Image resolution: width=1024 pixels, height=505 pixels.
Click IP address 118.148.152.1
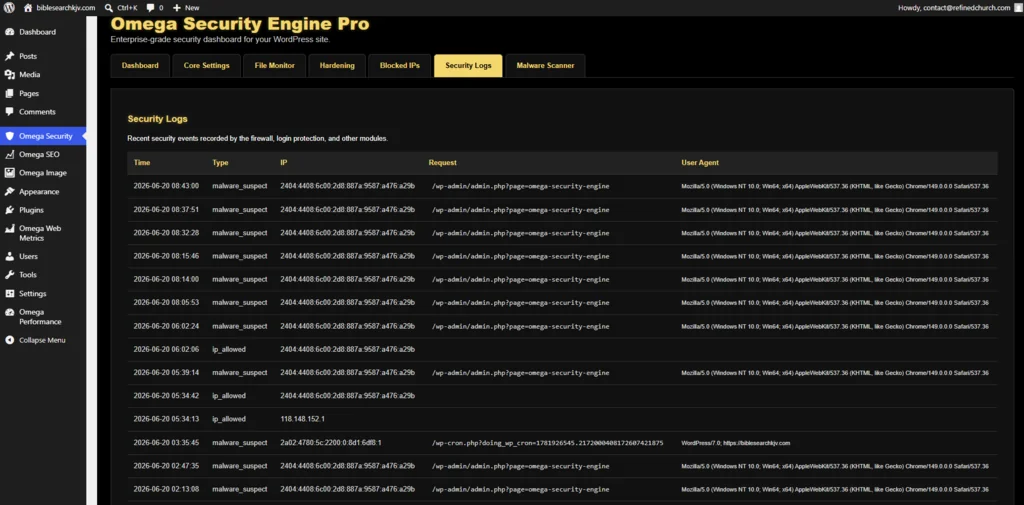pos(302,419)
